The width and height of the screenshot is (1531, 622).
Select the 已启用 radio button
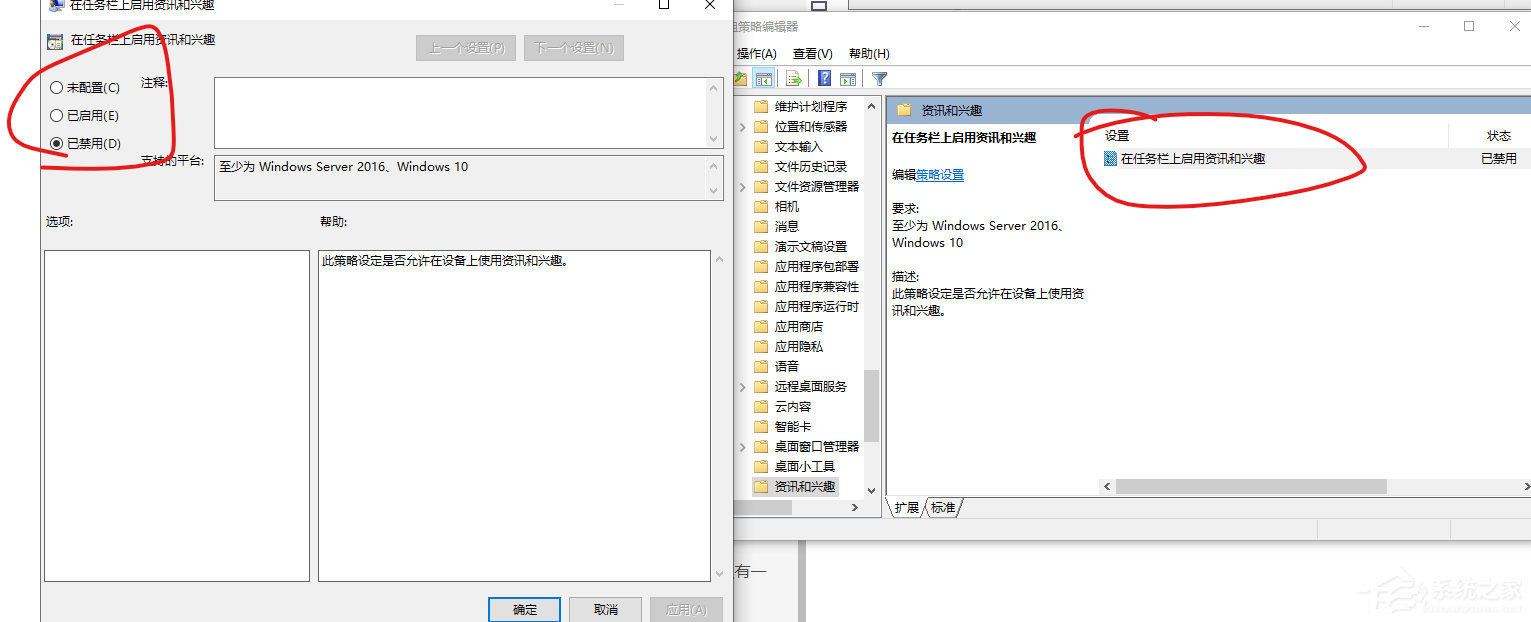[x=56, y=115]
